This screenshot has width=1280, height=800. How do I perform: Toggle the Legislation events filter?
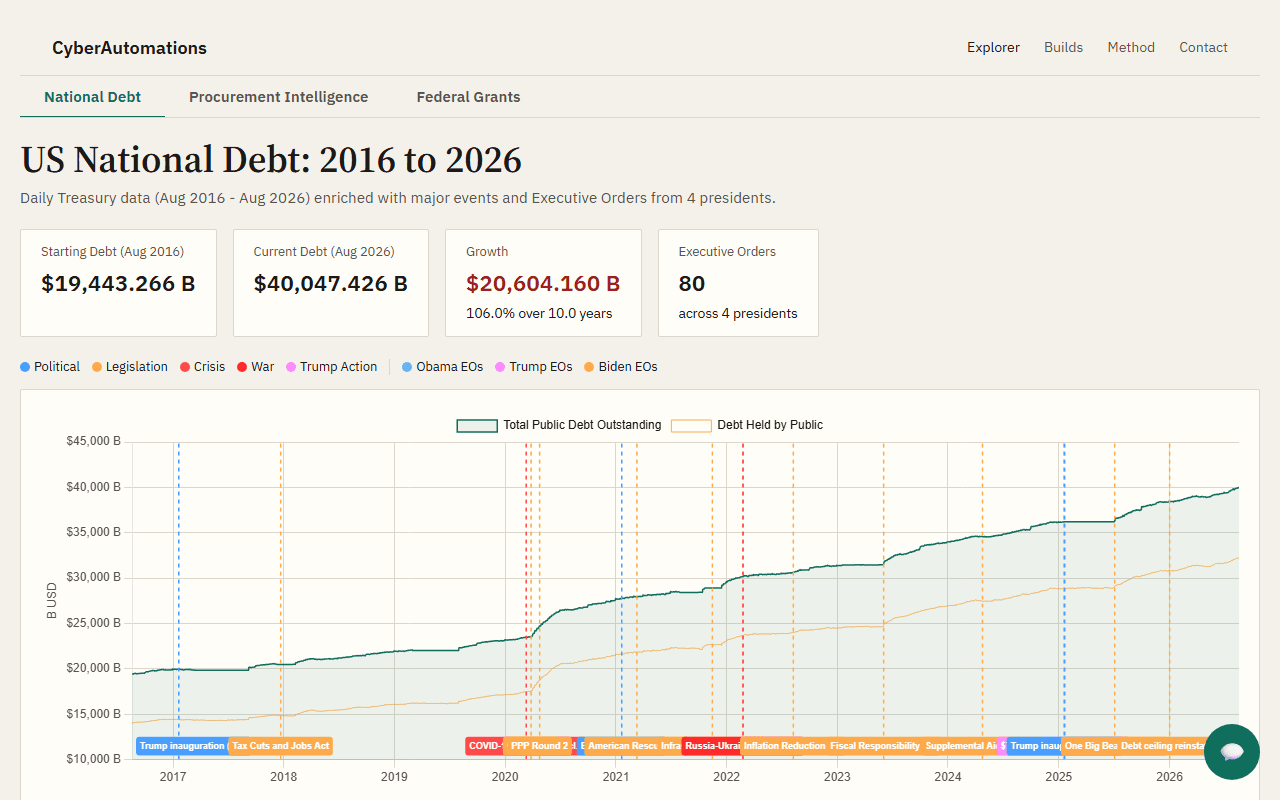click(x=130, y=367)
